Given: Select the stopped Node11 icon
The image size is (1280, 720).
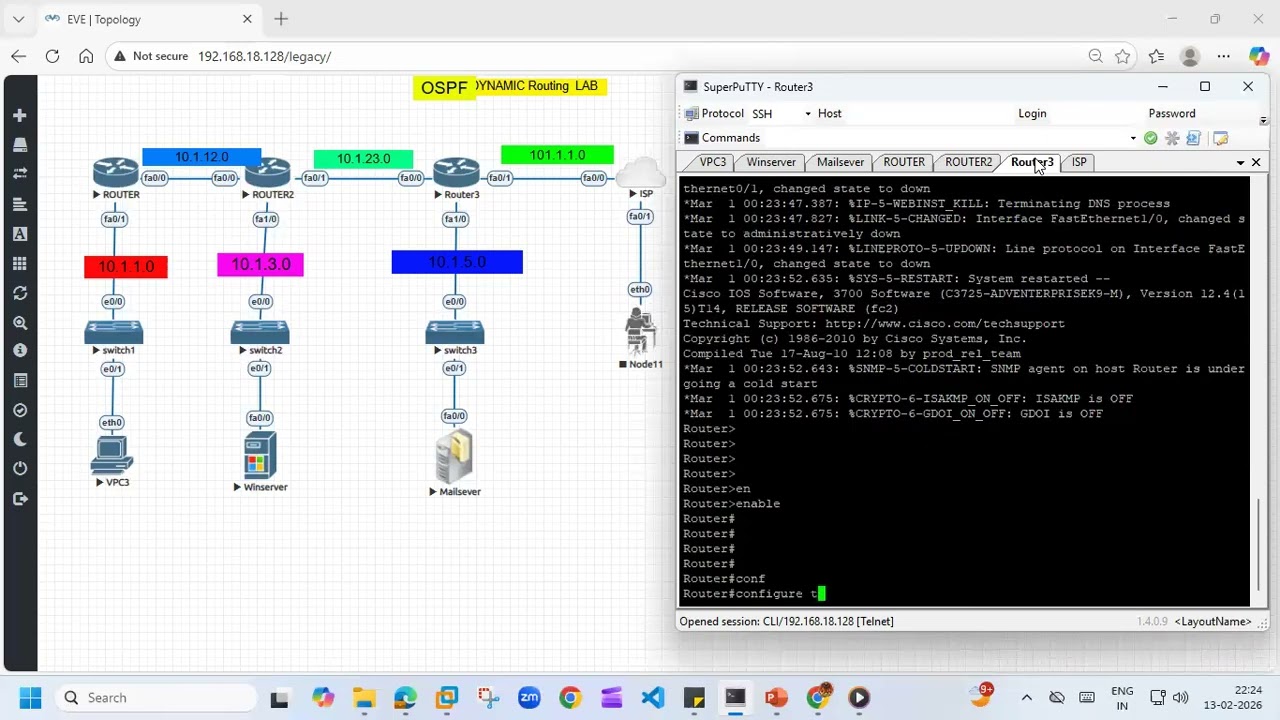Looking at the screenshot, I should (x=640, y=331).
